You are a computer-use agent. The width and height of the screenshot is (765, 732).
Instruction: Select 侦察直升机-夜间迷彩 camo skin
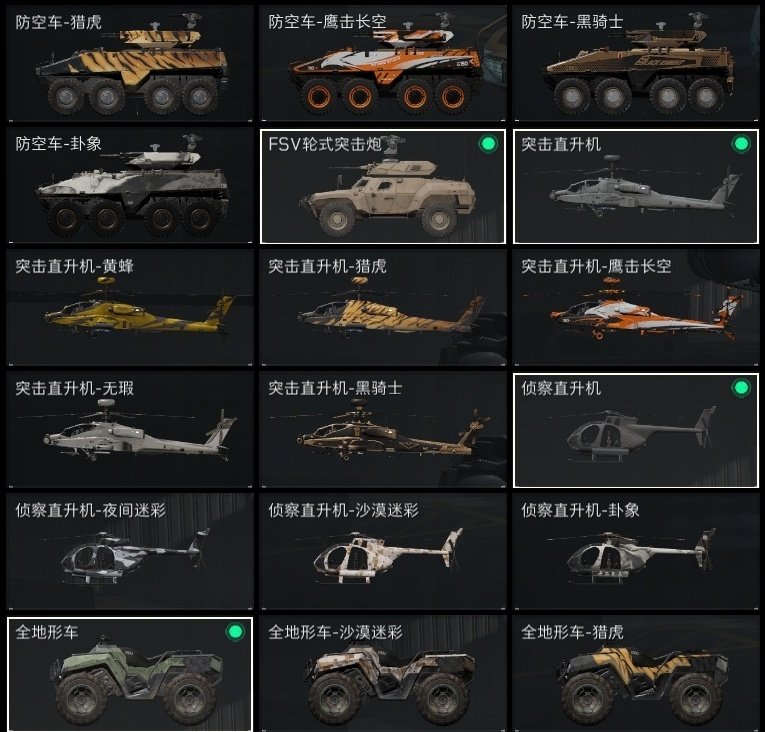[x=130, y=552]
